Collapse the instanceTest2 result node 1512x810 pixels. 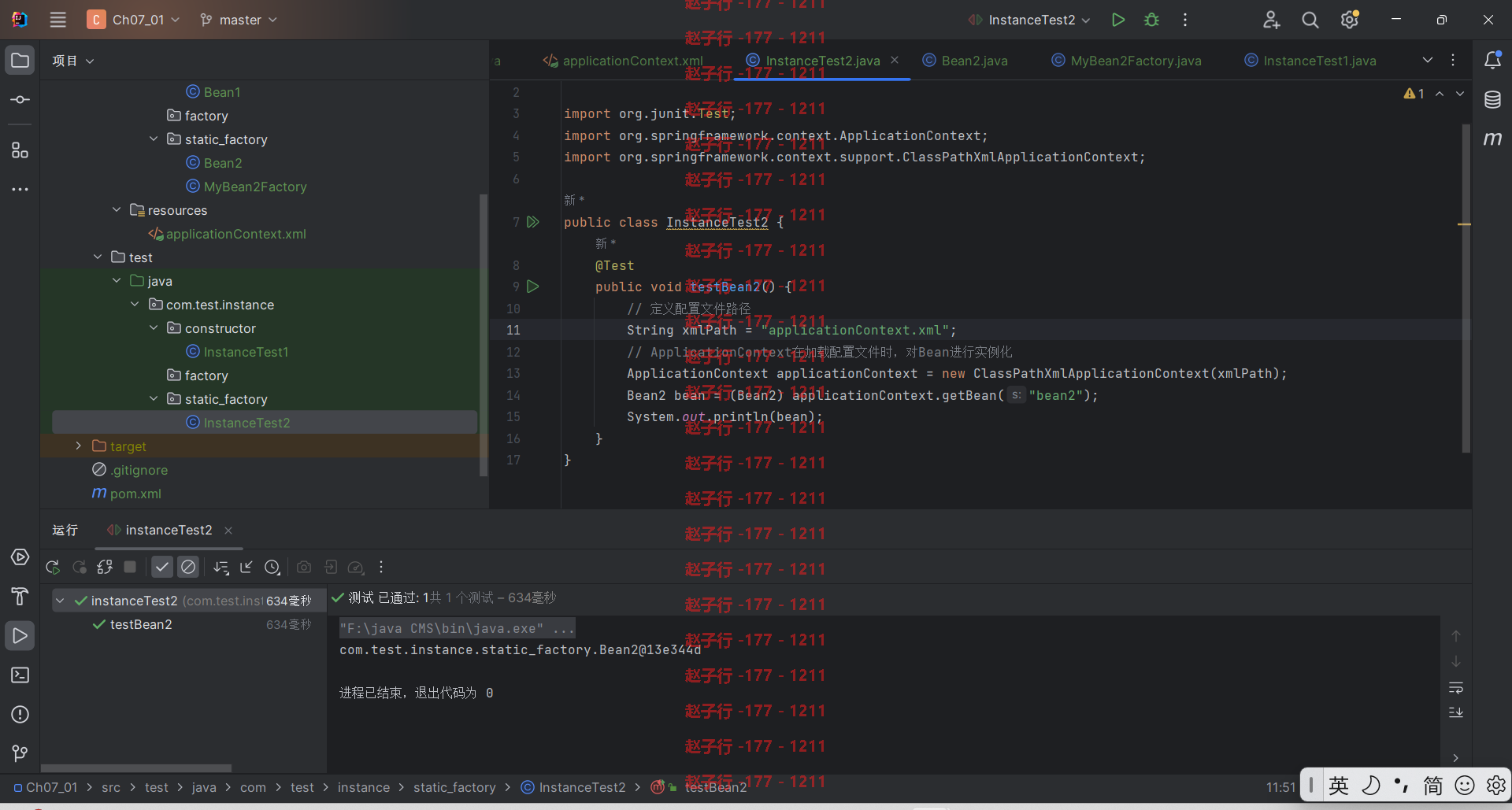point(60,601)
